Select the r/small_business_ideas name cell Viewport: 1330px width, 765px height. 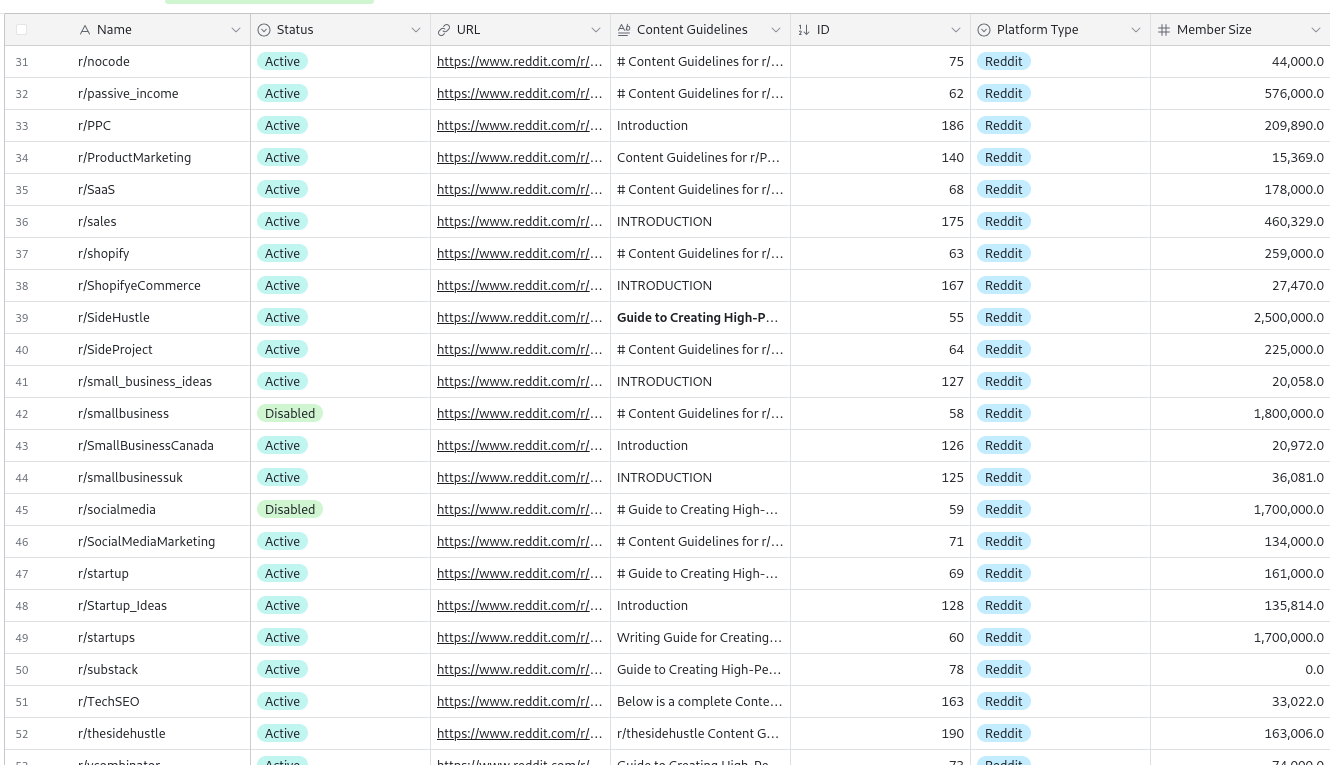pos(160,382)
